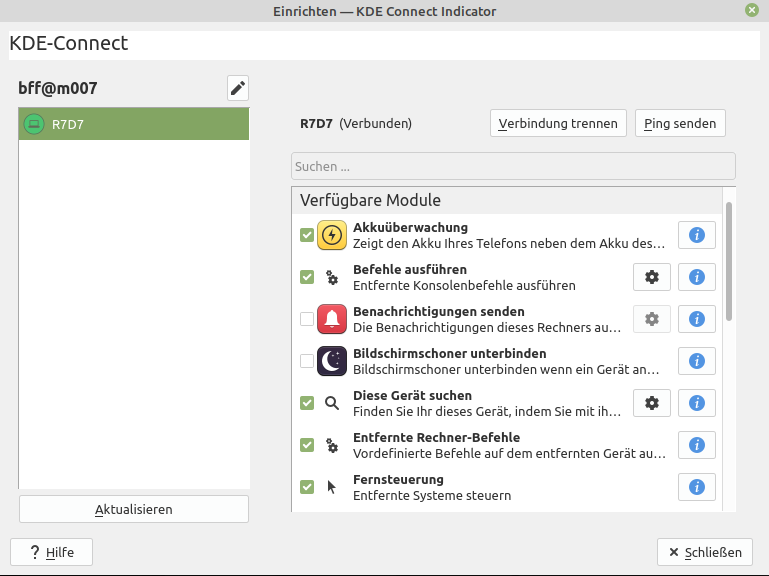The height and width of the screenshot is (576, 769).
Task: Click Verfügbare Module header
Action: tap(370, 200)
